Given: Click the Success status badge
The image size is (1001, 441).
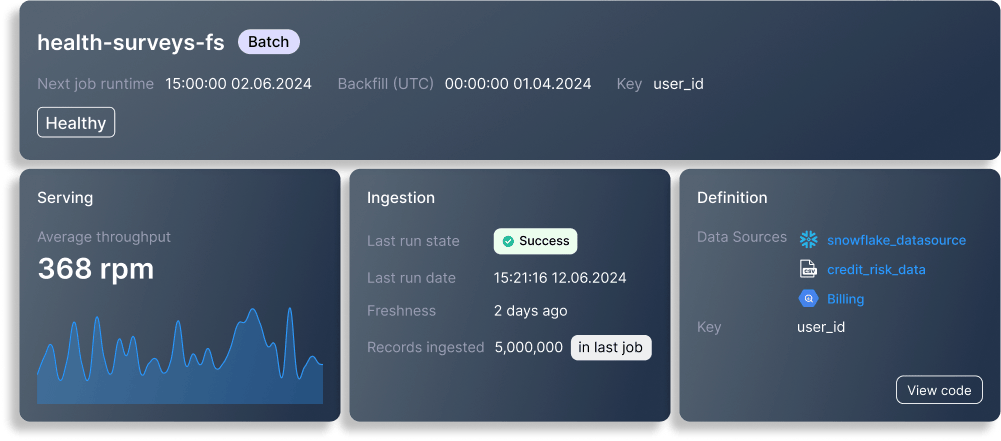Looking at the screenshot, I should pos(535,241).
